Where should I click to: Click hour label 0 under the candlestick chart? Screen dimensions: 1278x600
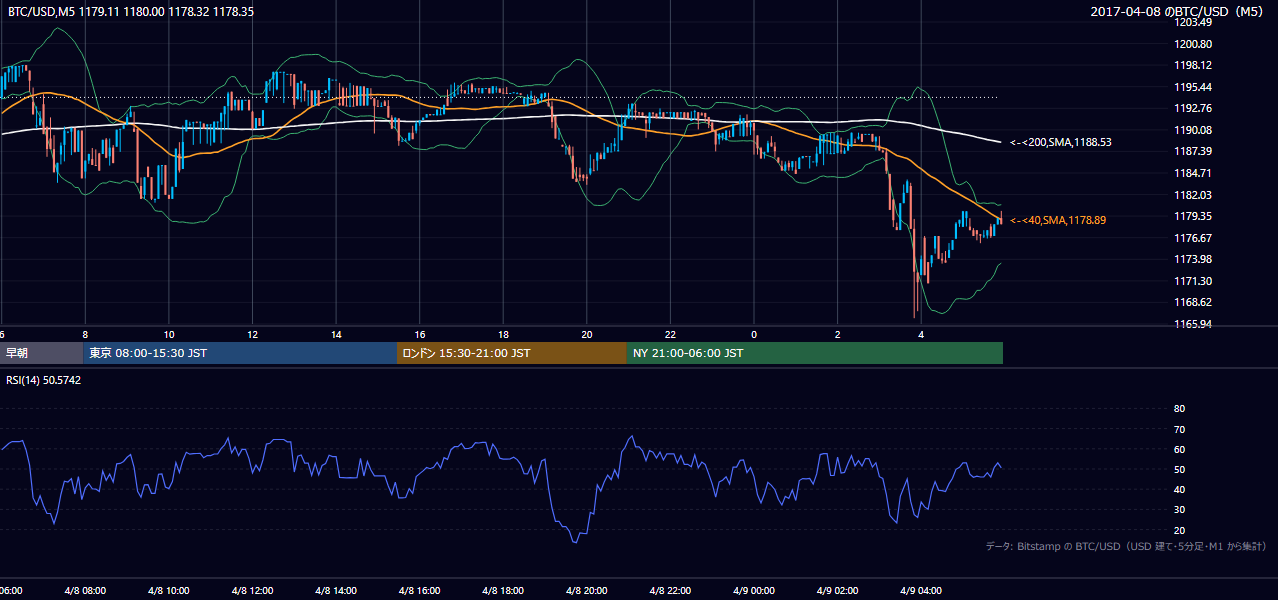point(754,334)
